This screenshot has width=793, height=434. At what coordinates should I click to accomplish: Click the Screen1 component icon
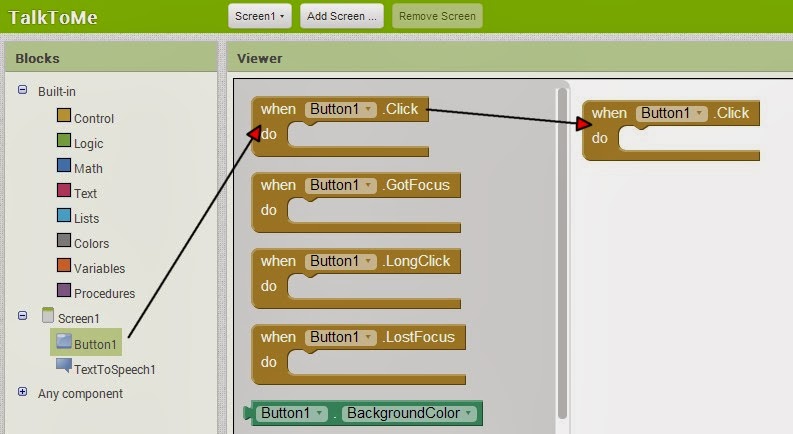pos(48,315)
